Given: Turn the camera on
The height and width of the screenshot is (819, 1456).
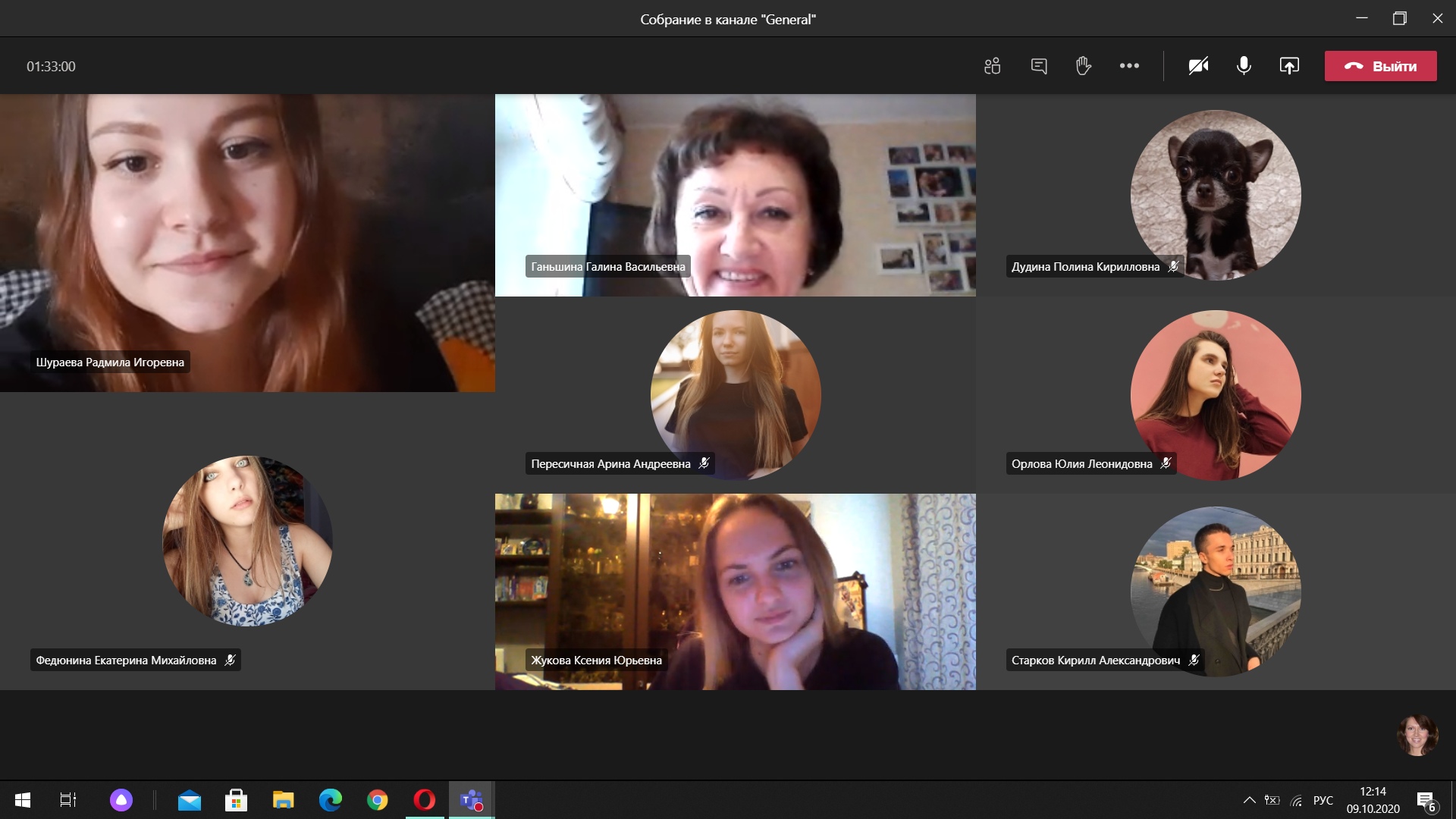Looking at the screenshot, I should [1198, 66].
